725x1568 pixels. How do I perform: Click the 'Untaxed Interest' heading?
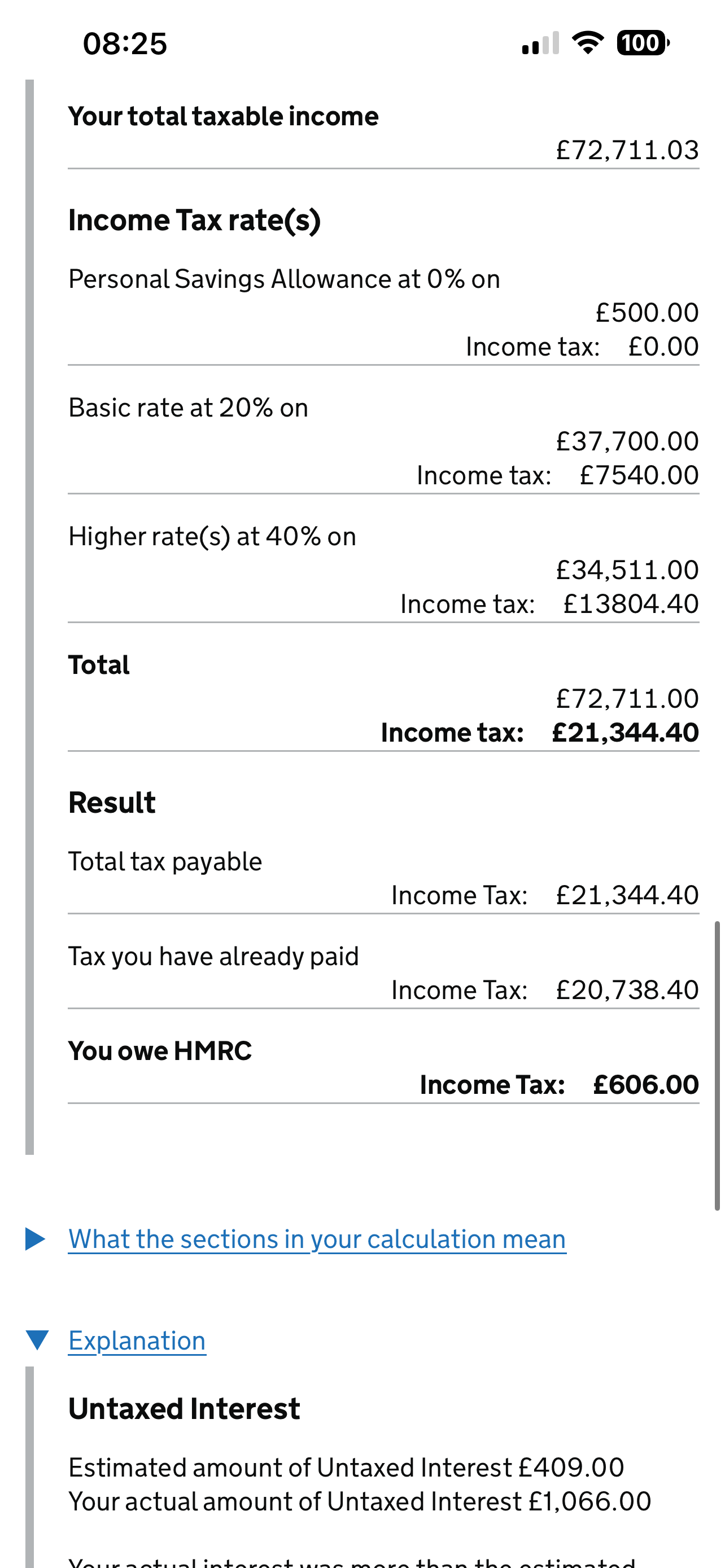(x=184, y=1408)
